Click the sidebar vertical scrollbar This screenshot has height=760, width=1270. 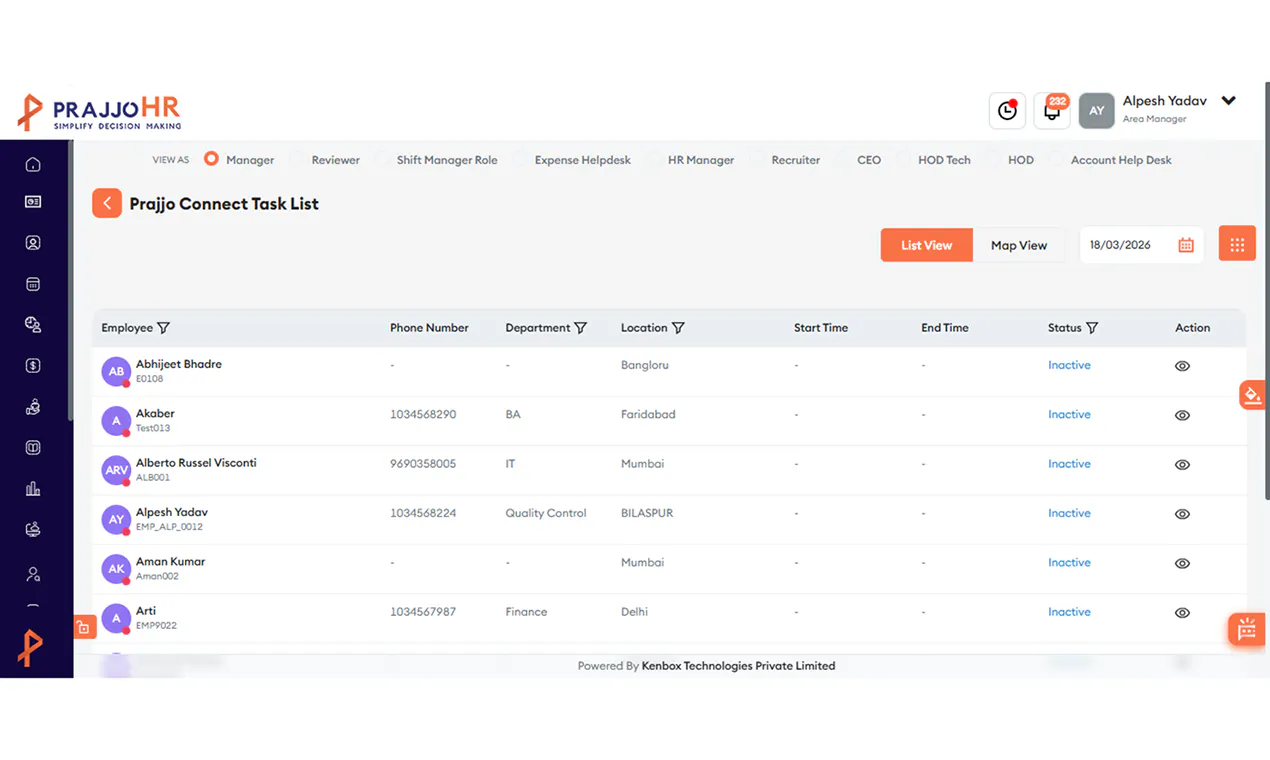pyautogui.click(x=70, y=280)
